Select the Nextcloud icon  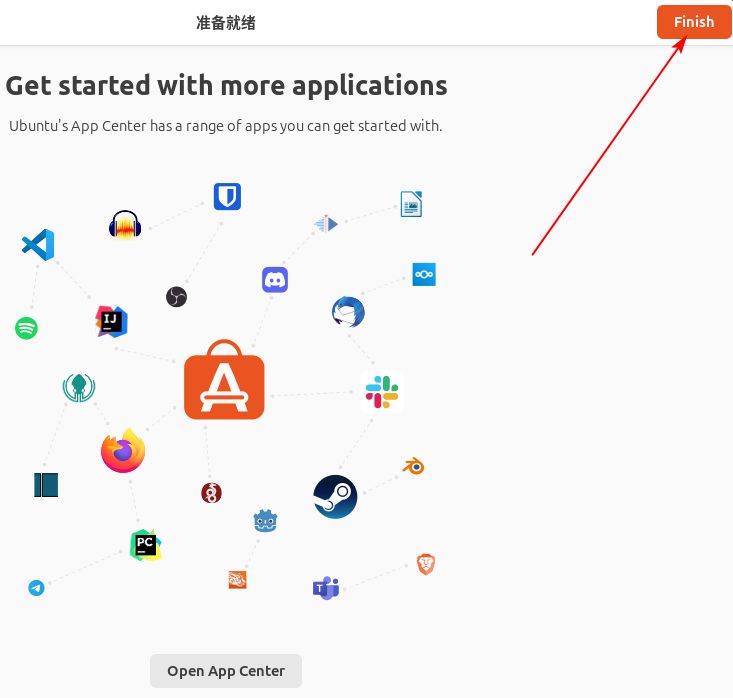point(424,274)
